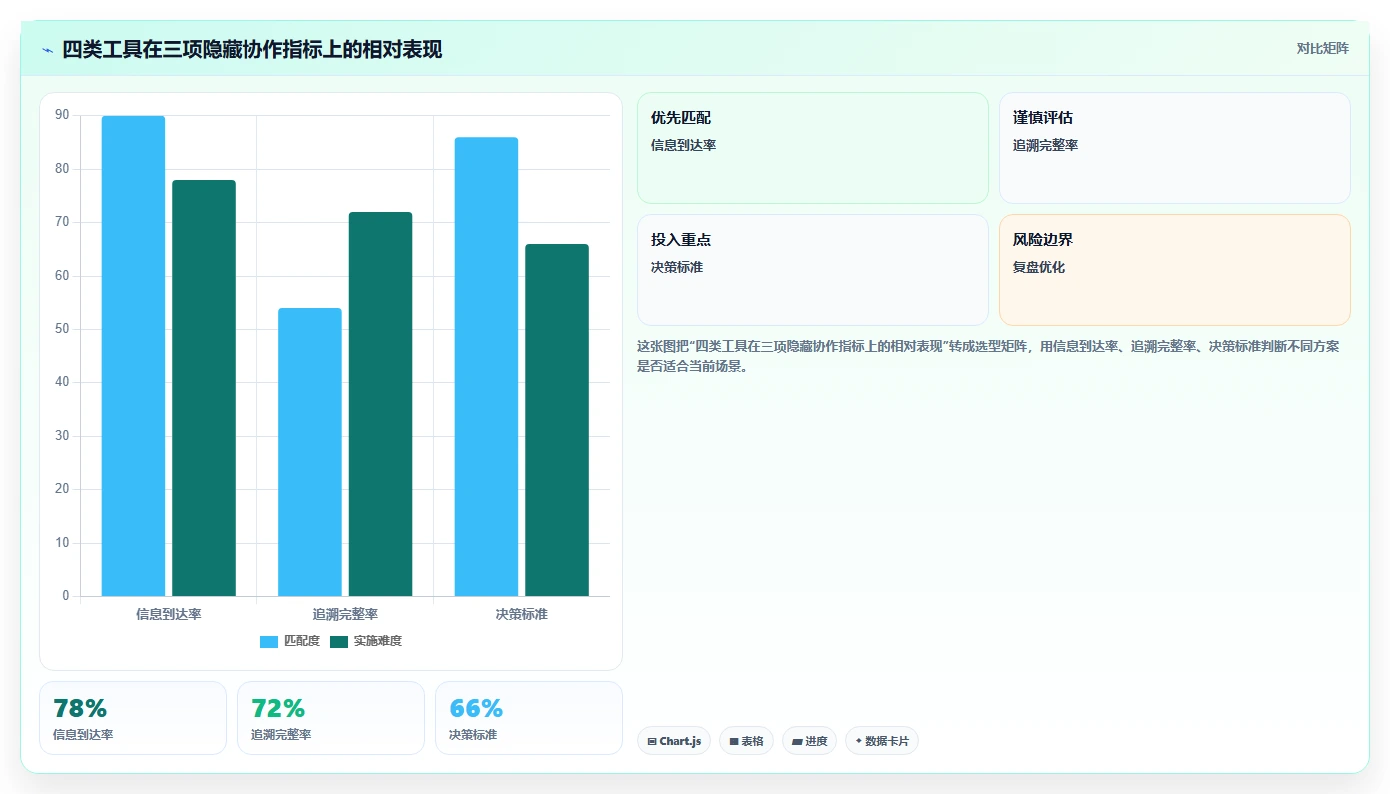Click the blue 匹配度 legend swatch

(x=269, y=642)
